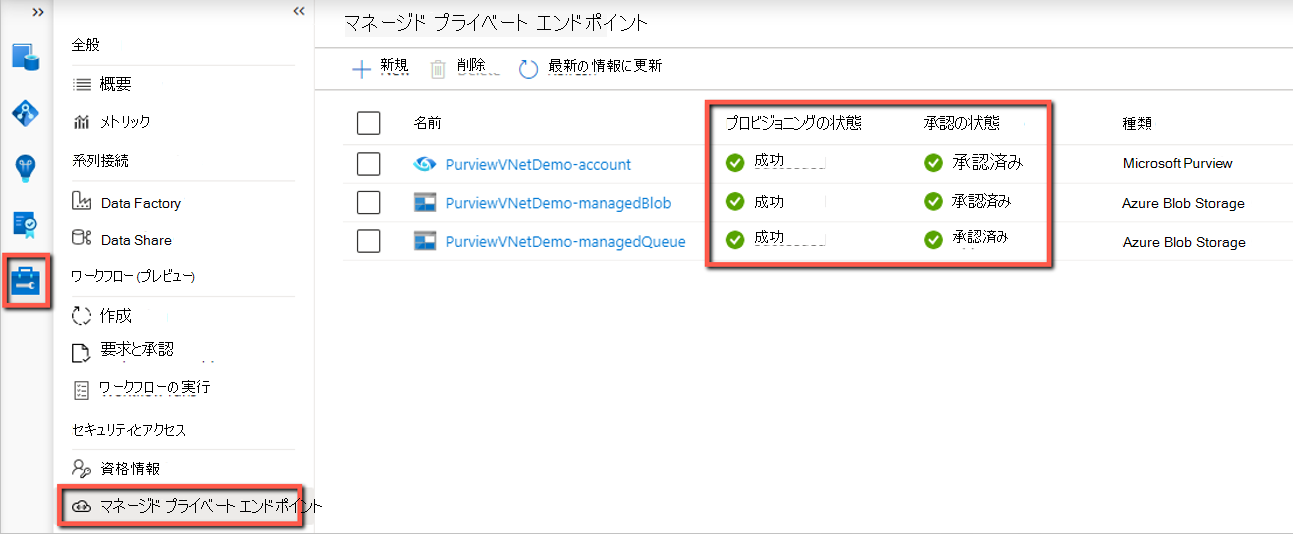This screenshot has height=534, width=1293.
Task: Click the Microsoft Purview type cell
Action: click(x=1178, y=163)
